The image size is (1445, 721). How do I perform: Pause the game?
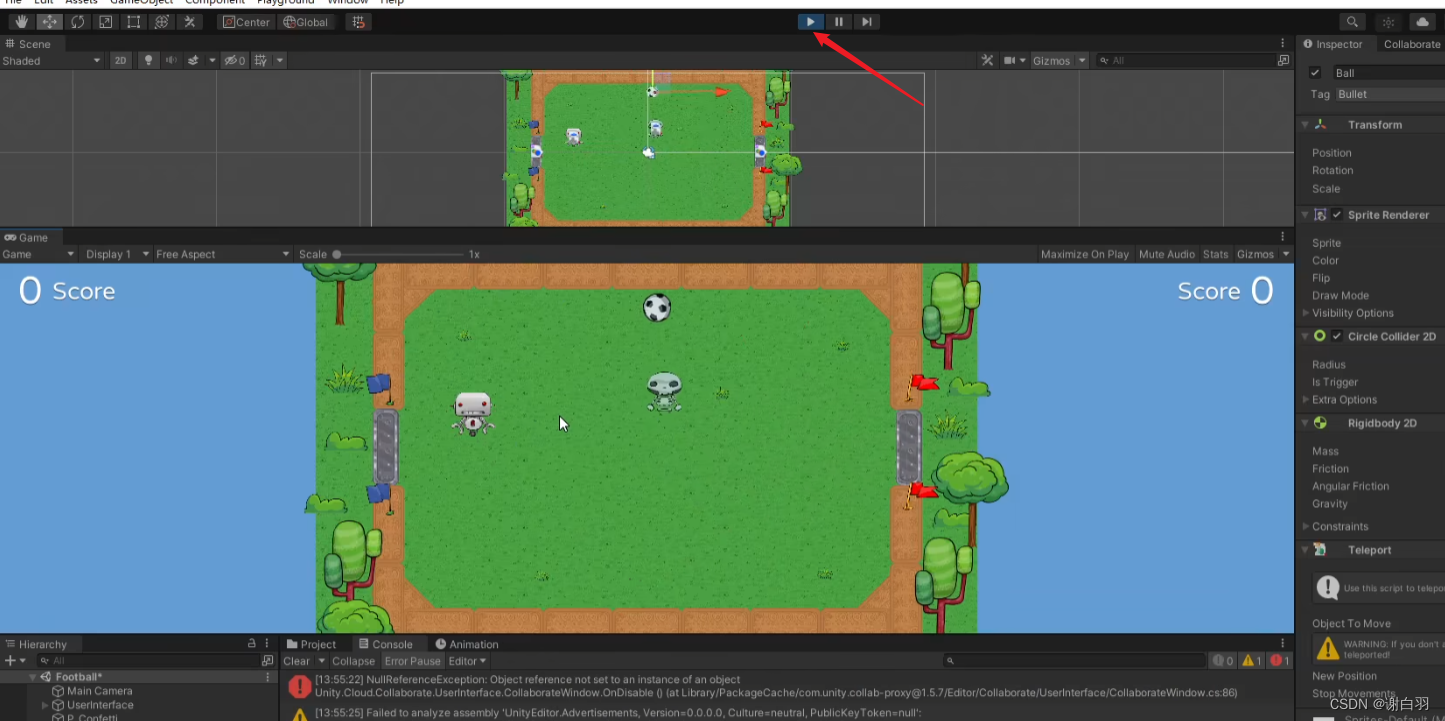(x=839, y=22)
